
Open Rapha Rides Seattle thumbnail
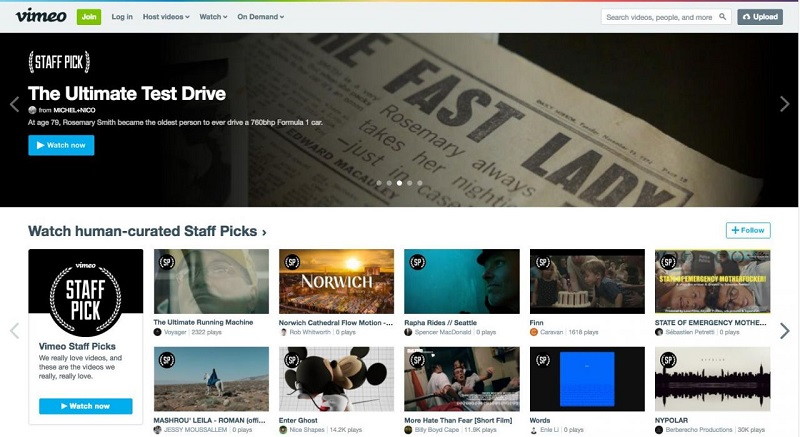pos(462,281)
